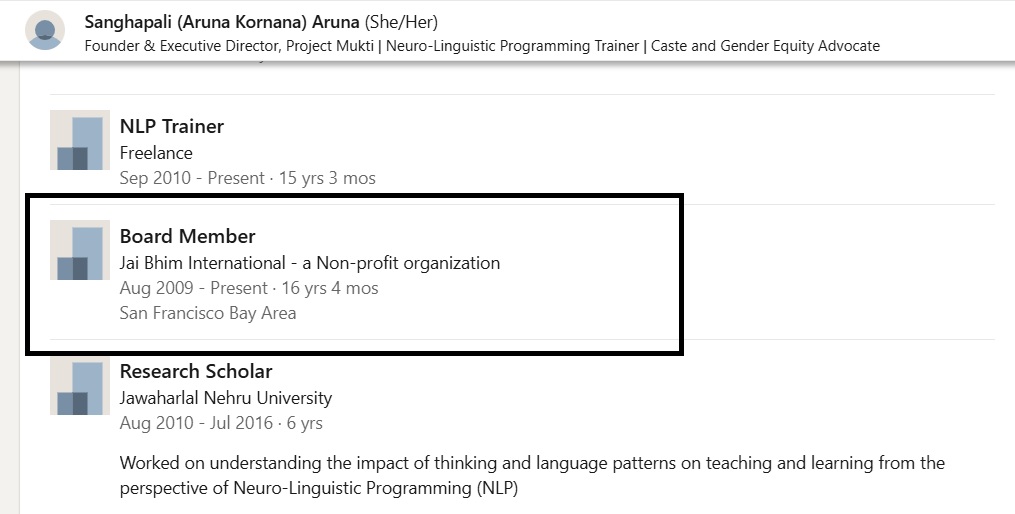Open Jai Bhim International non-profit organization link
The height and width of the screenshot is (514, 1015).
click(x=310, y=263)
